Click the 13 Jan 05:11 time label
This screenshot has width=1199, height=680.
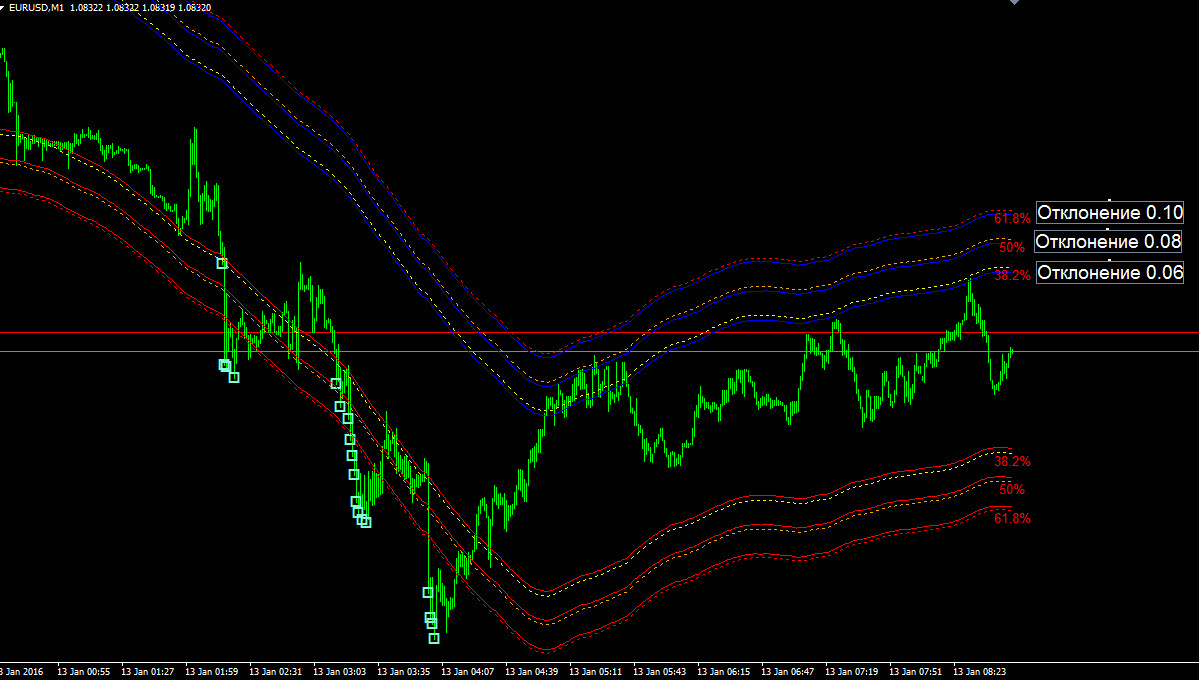[x=596, y=672]
